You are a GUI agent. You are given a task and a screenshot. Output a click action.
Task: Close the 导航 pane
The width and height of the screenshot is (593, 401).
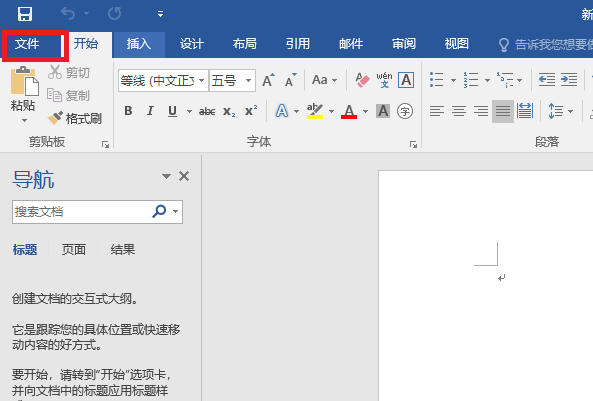[184, 176]
